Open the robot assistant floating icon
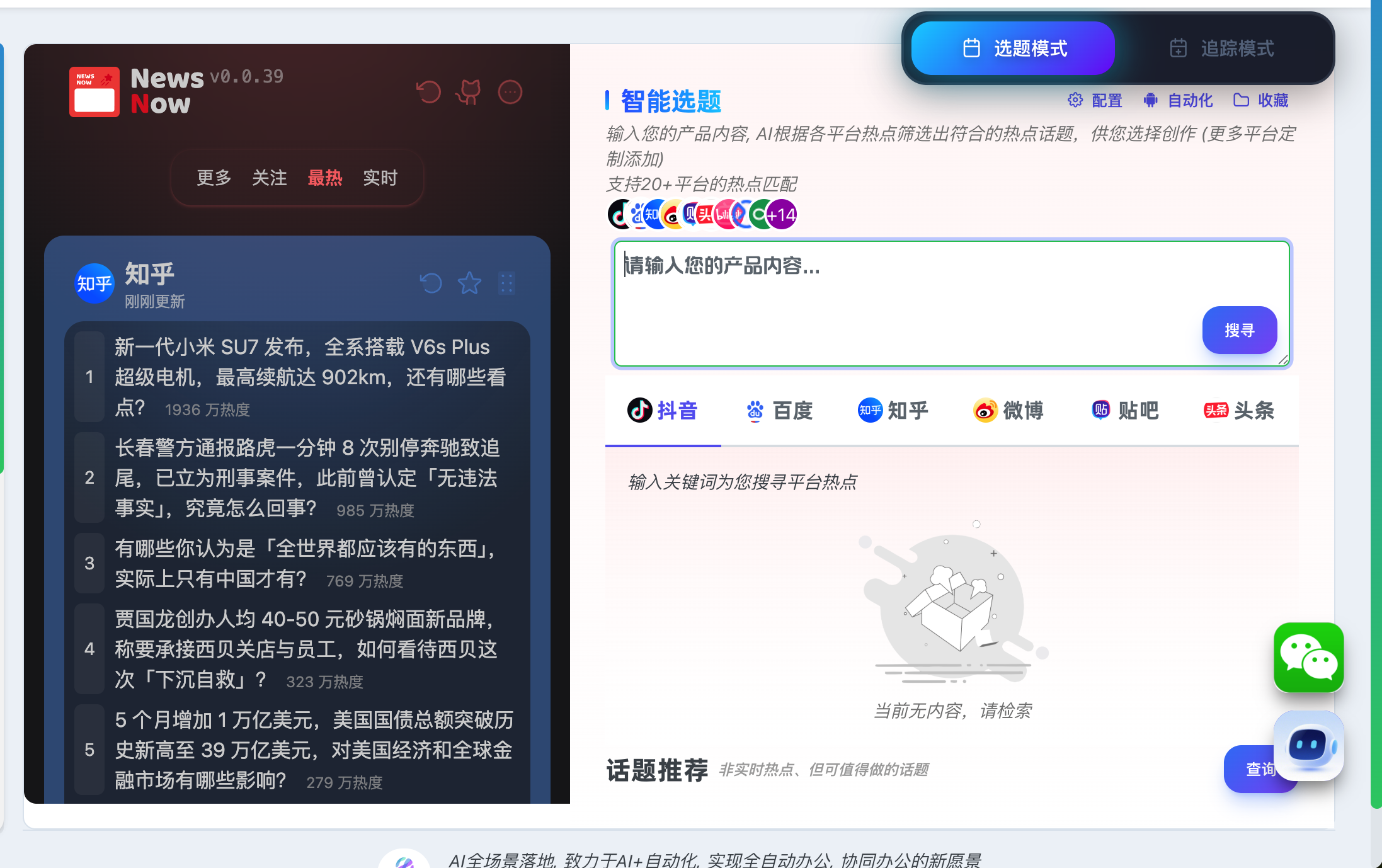 [x=1308, y=746]
